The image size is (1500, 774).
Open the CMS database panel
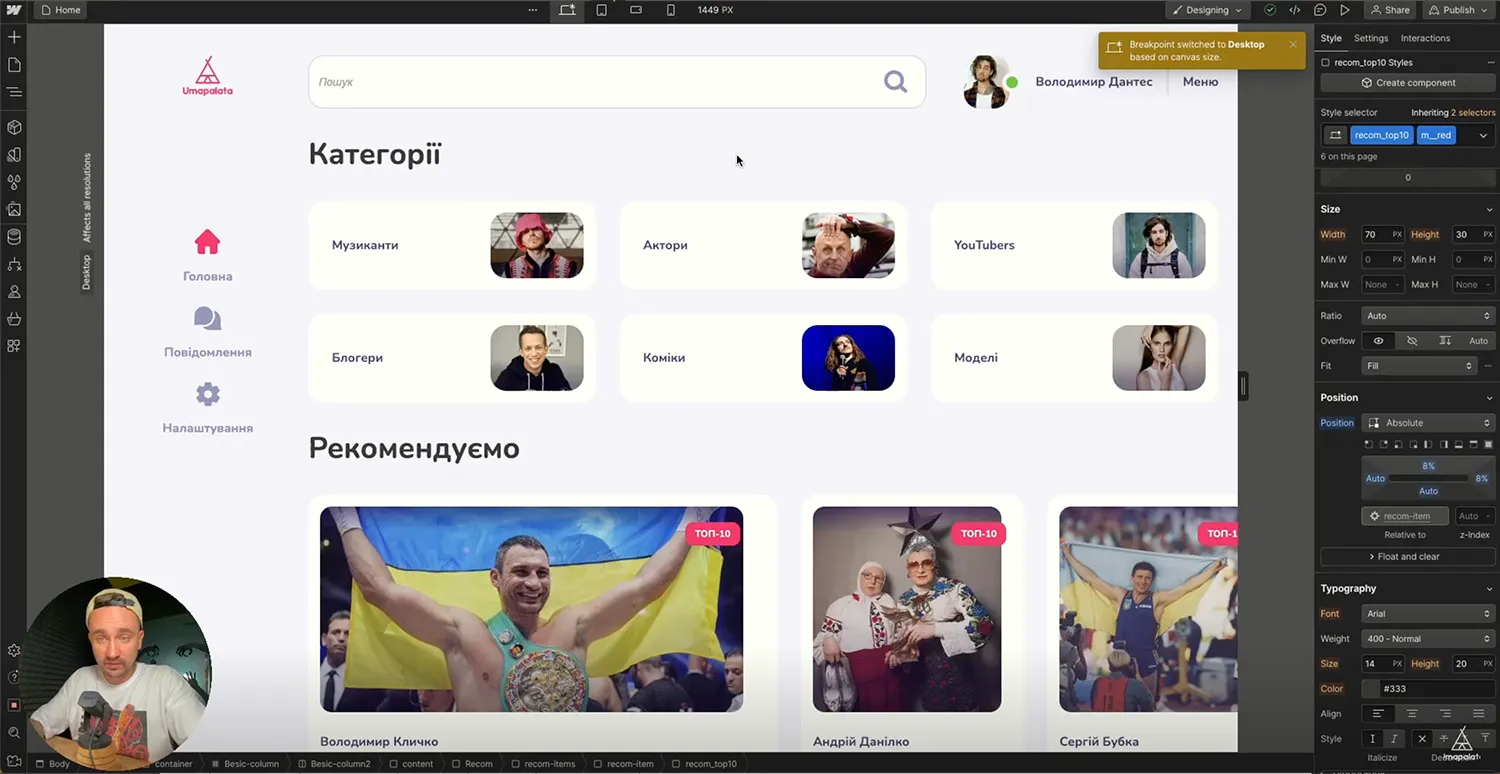pos(14,237)
